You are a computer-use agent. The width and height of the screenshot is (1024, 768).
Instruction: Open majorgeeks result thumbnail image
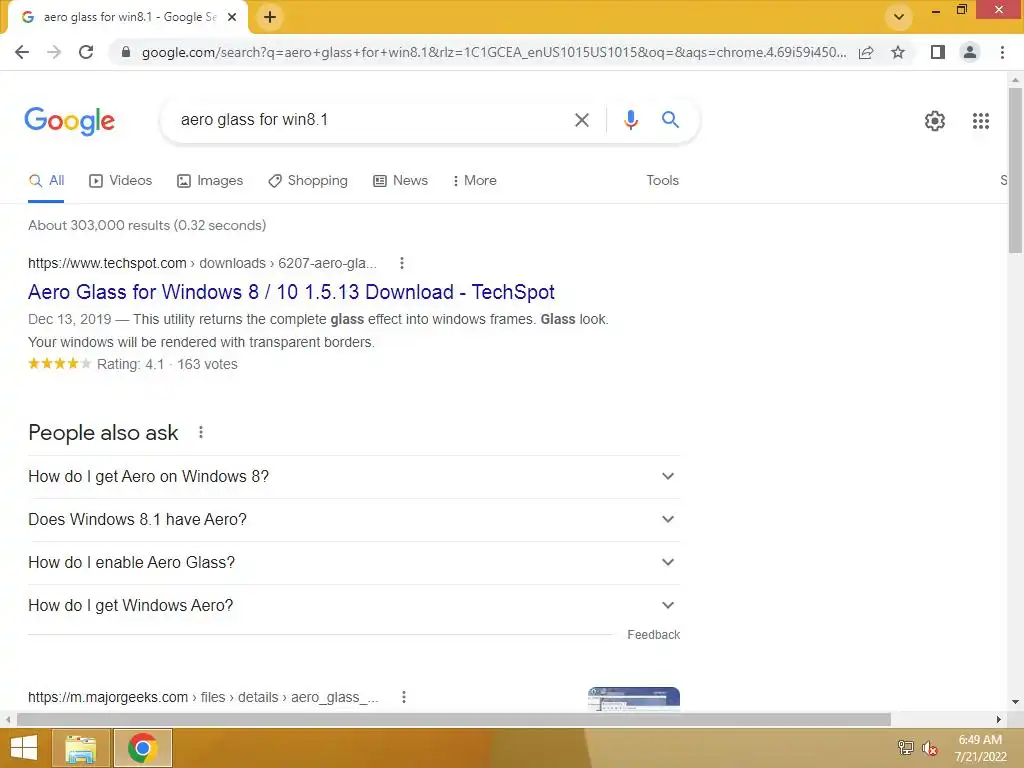pyautogui.click(x=633, y=699)
